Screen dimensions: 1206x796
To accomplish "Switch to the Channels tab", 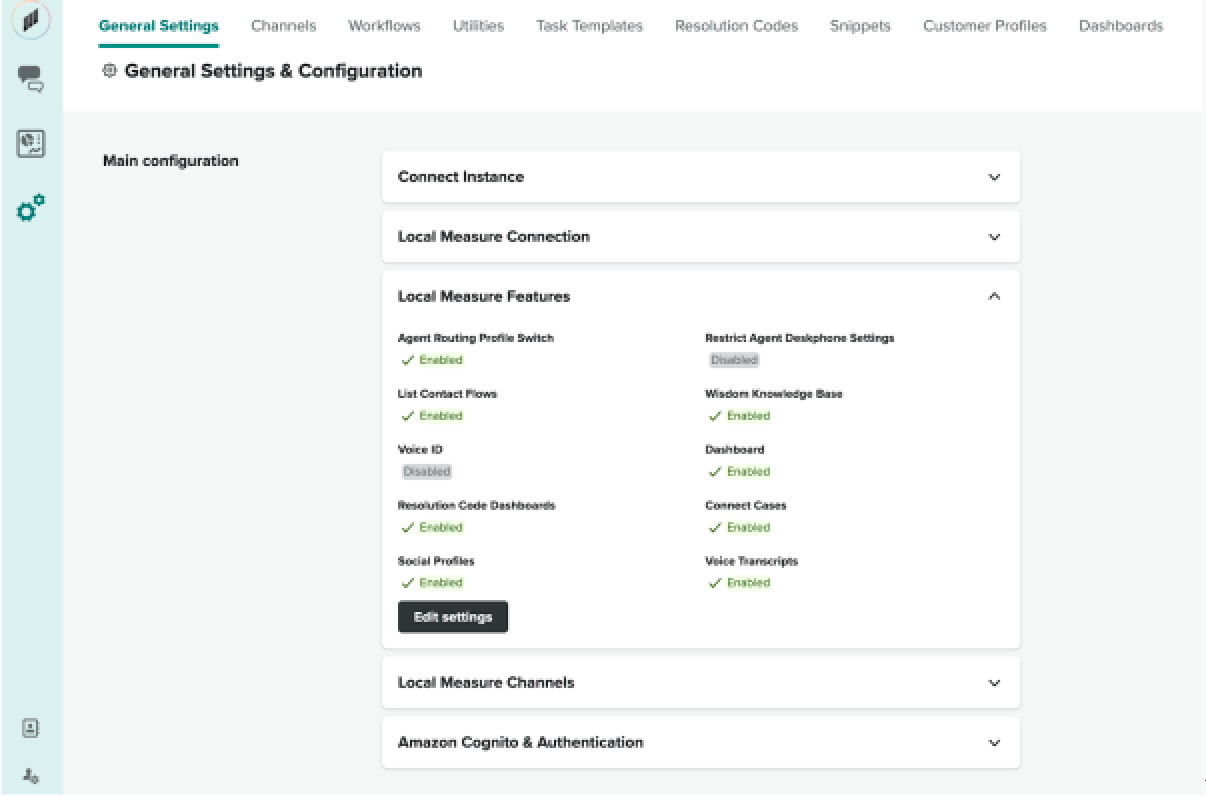I will (283, 26).
